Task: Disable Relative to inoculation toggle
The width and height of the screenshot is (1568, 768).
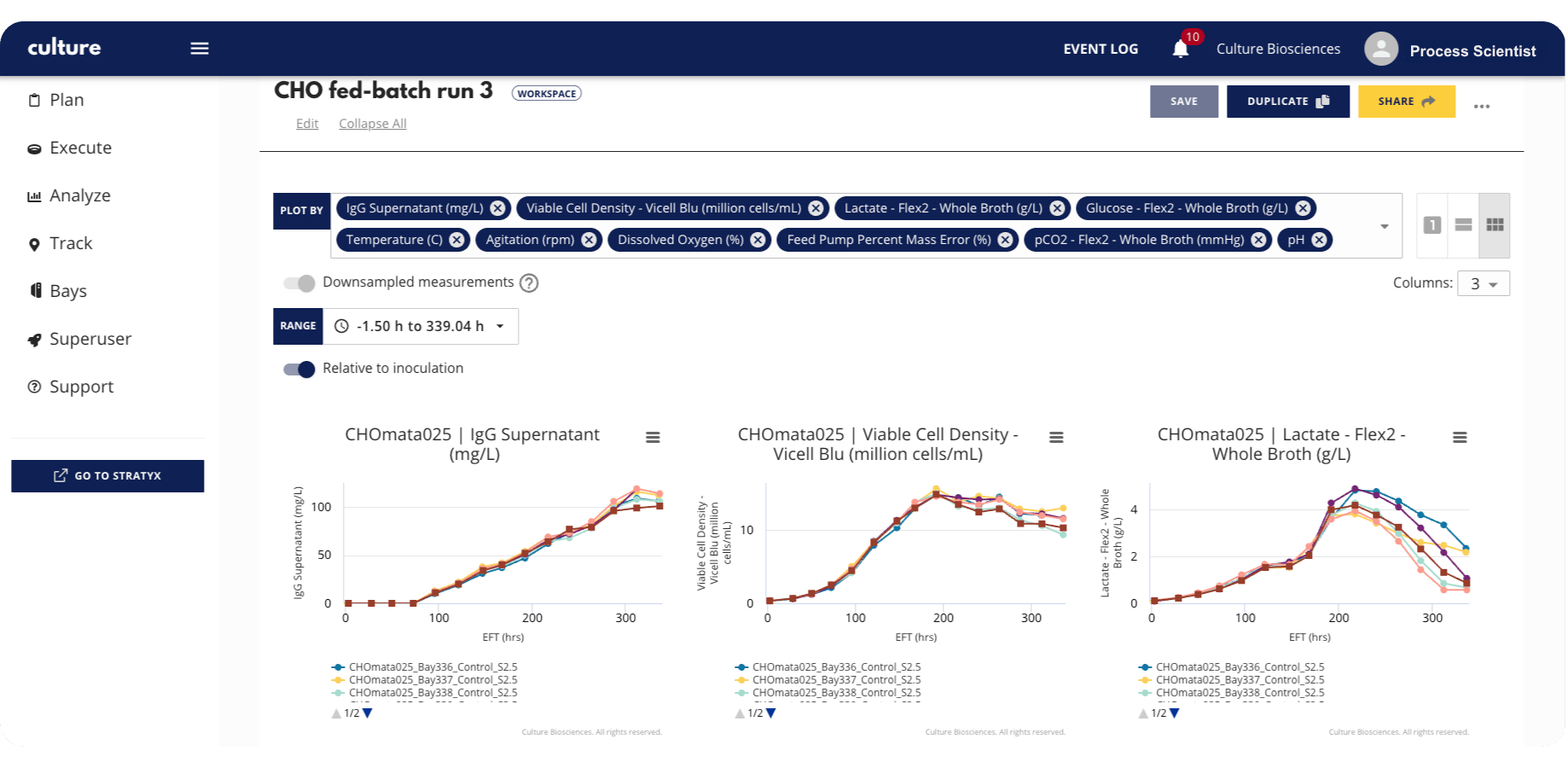Action: 299,369
